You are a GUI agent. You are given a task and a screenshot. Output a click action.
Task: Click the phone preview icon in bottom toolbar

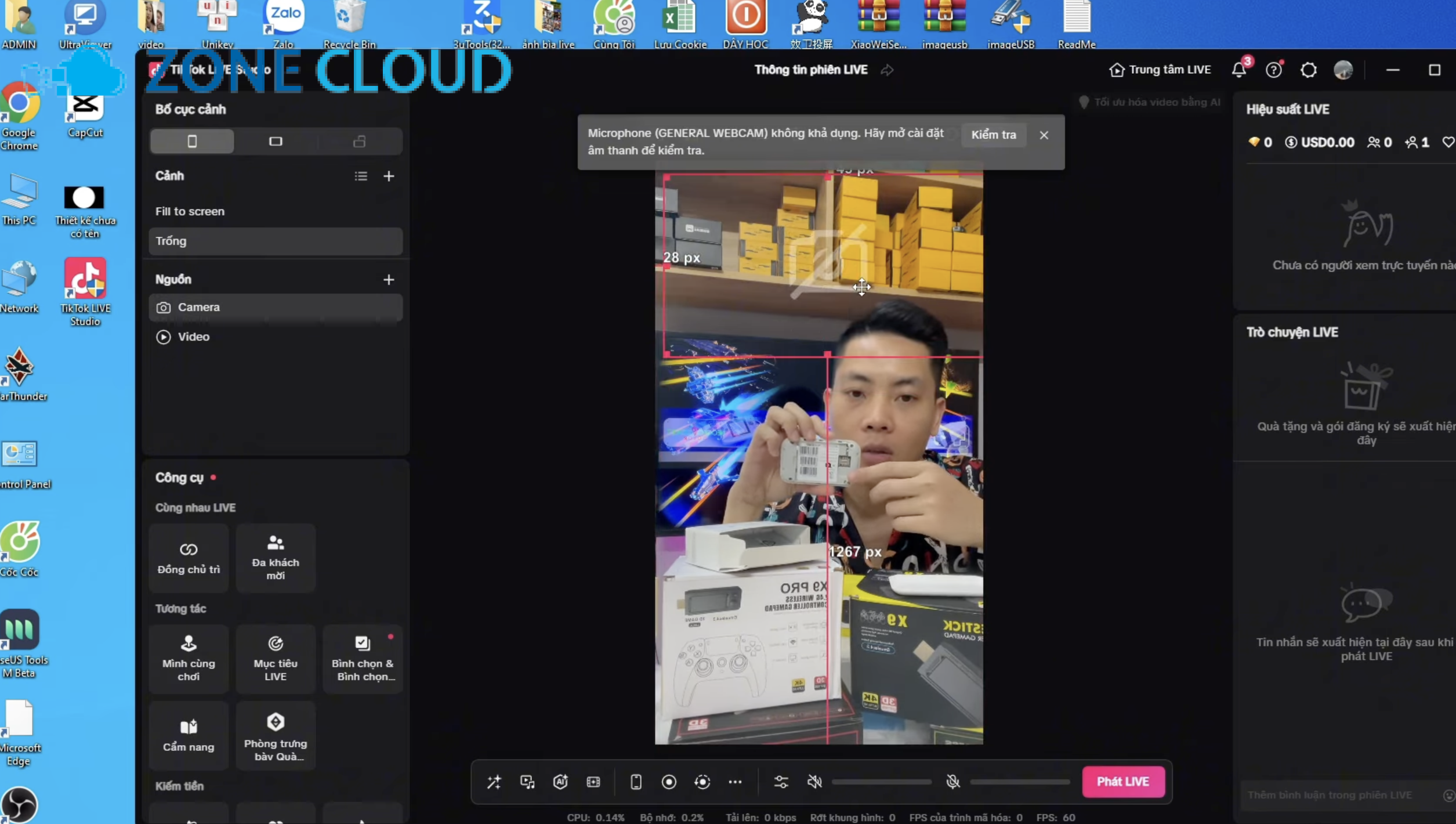[636, 782]
